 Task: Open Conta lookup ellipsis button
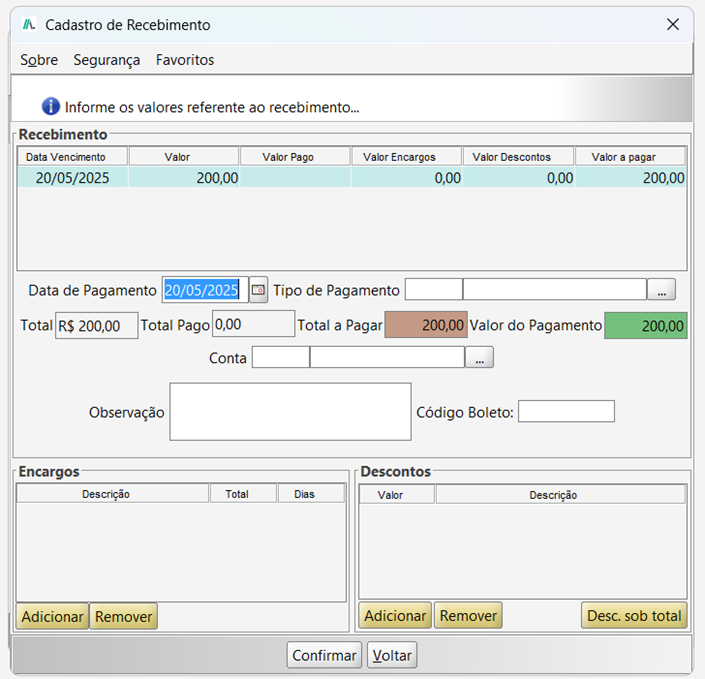(x=479, y=357)
